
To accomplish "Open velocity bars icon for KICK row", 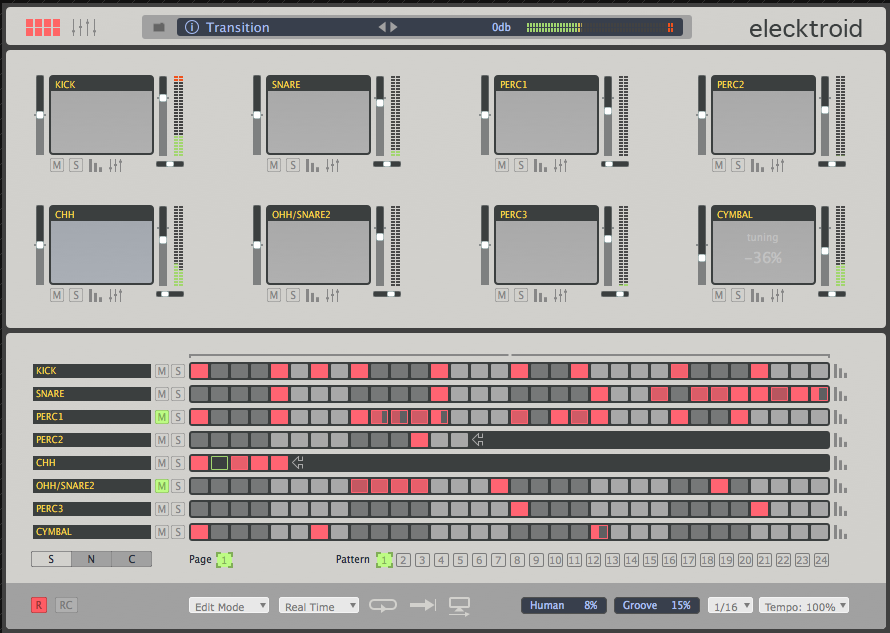I will point(840,372).
